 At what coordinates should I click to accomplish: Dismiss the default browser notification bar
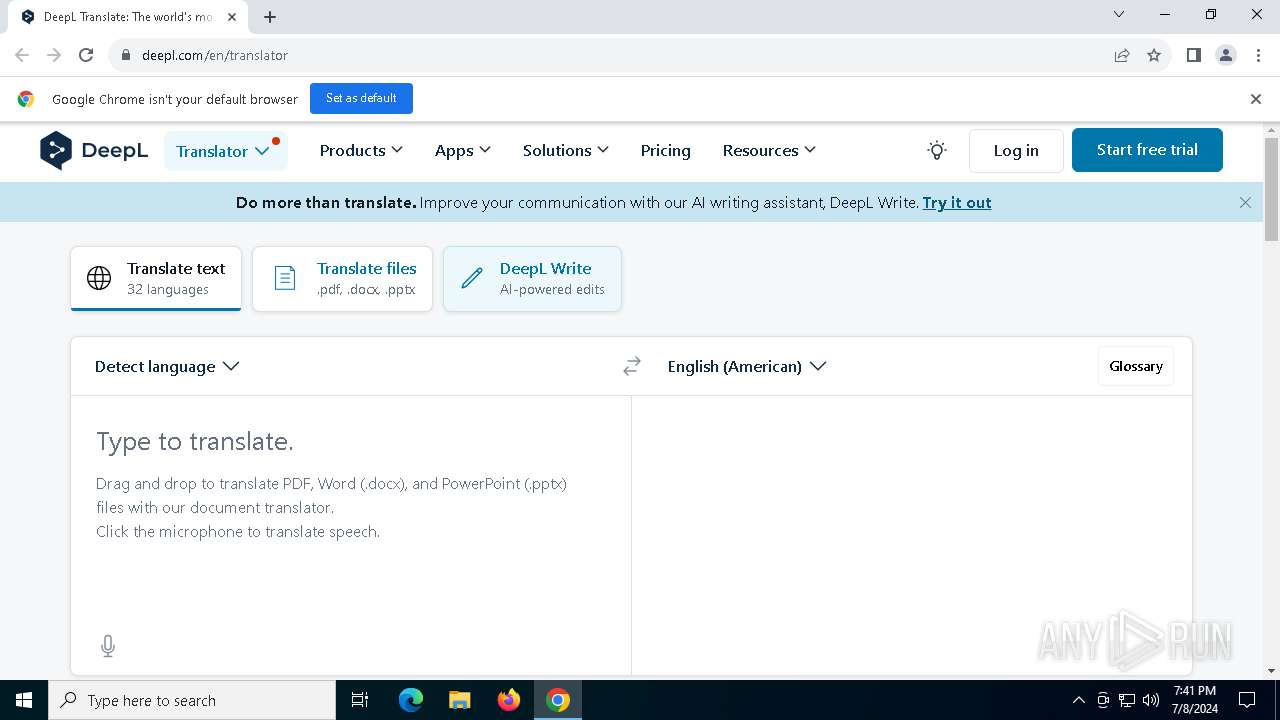tap(1256, 99)
